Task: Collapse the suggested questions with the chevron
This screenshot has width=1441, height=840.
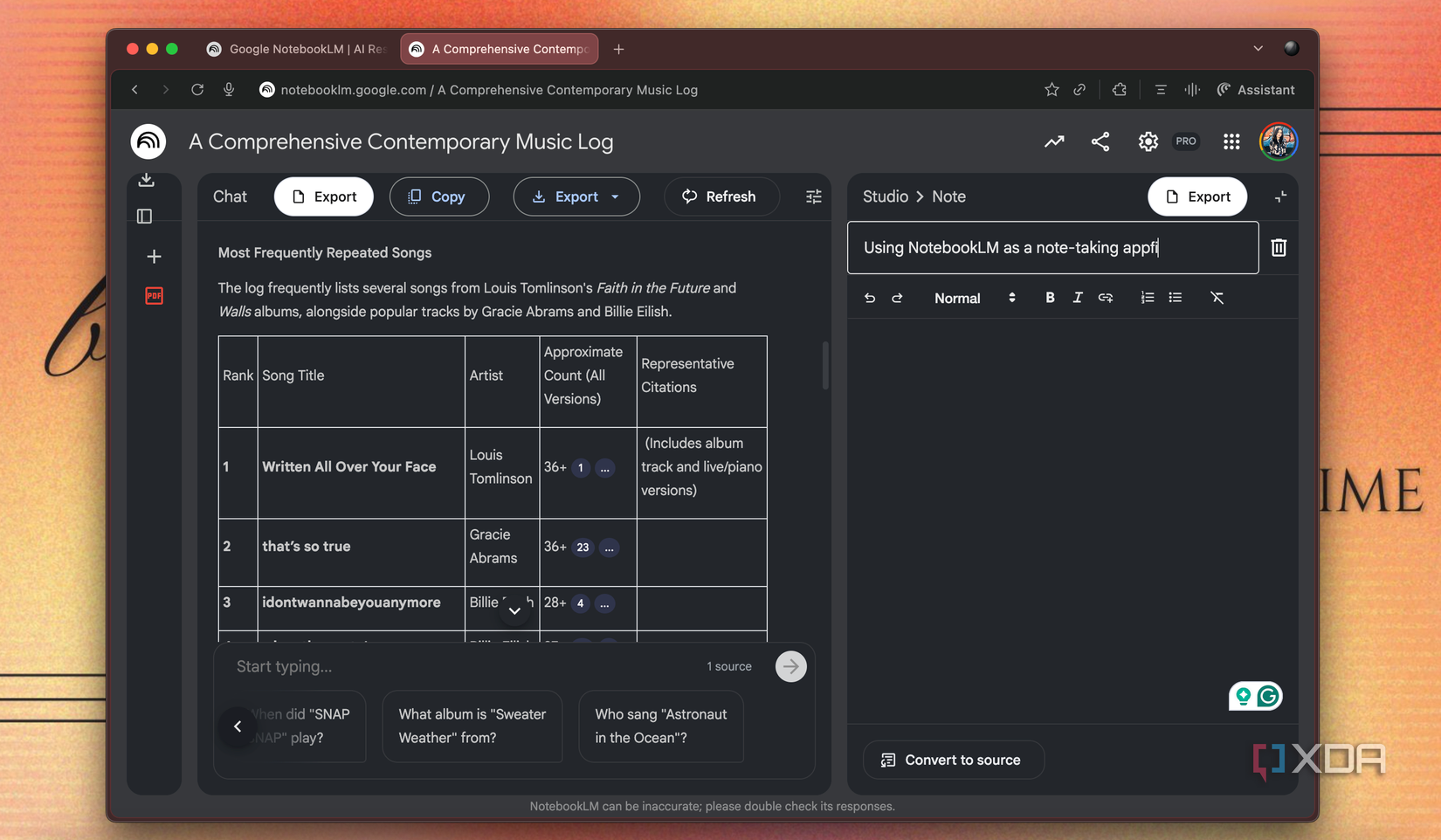Action: click(x=237, y=726)
